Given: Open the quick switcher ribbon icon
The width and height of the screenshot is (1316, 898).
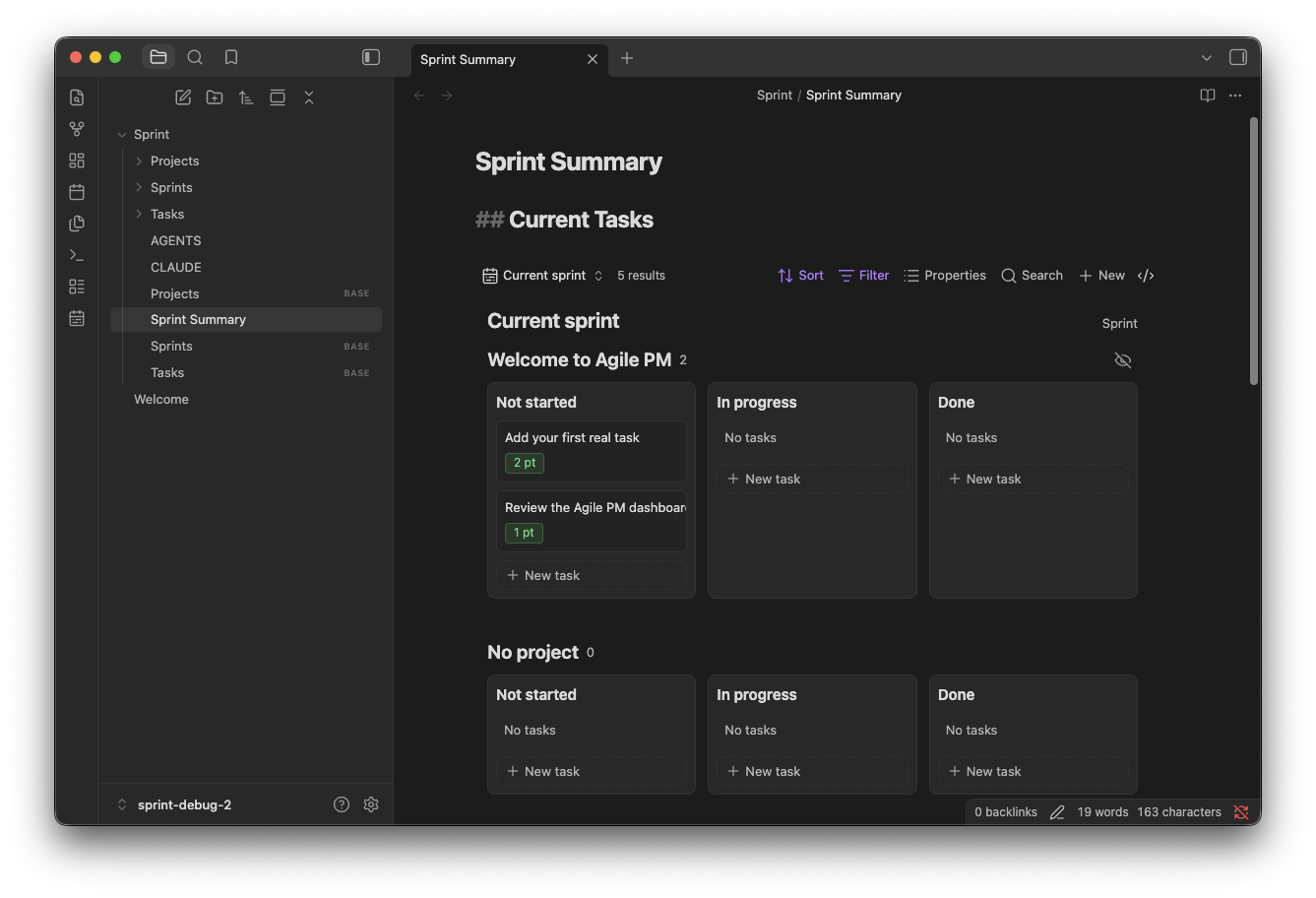Looking at the screenshot, I should (77, 97).
